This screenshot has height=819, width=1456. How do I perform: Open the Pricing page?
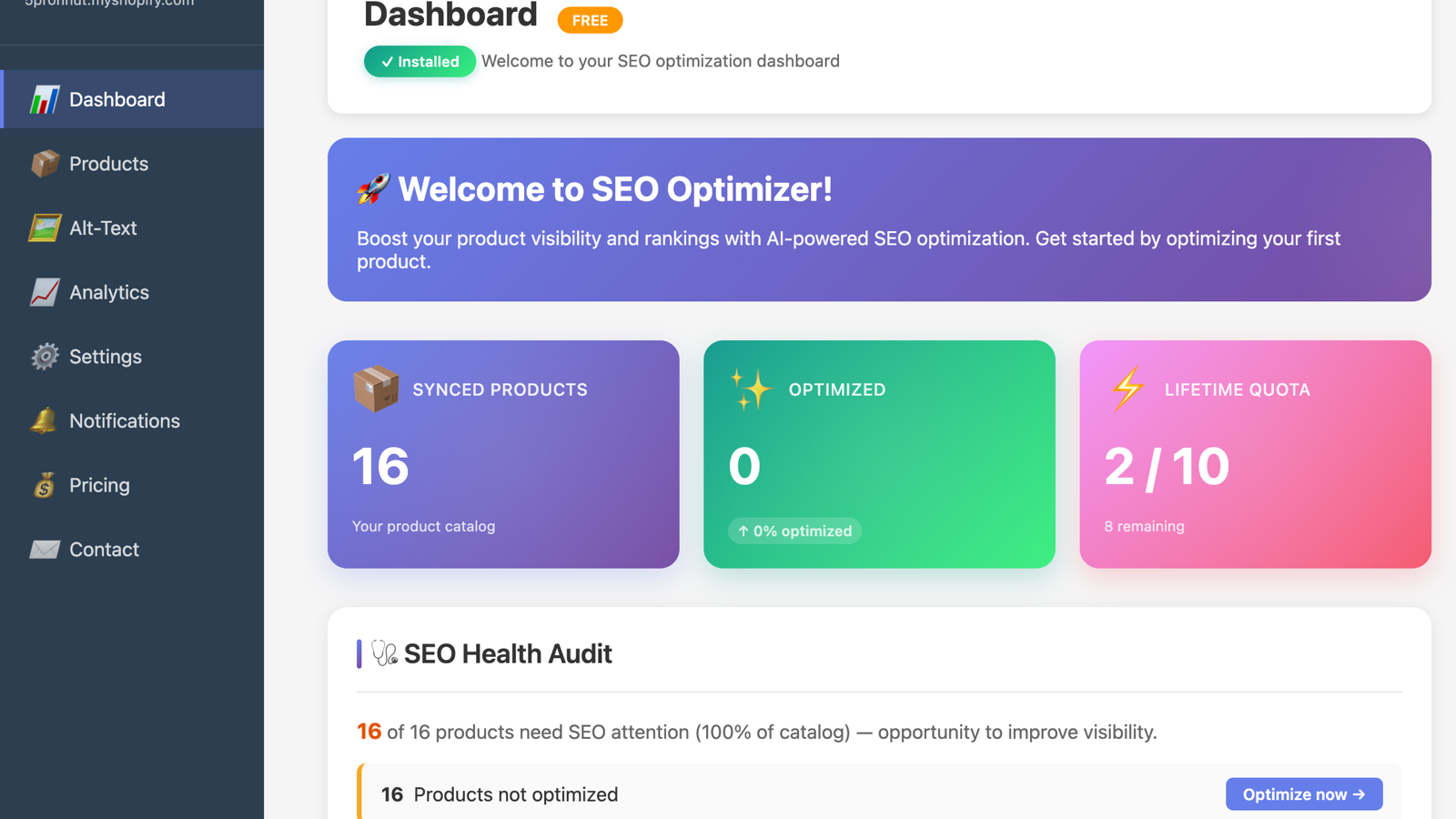pyautogui.click(x=132, y=485)
